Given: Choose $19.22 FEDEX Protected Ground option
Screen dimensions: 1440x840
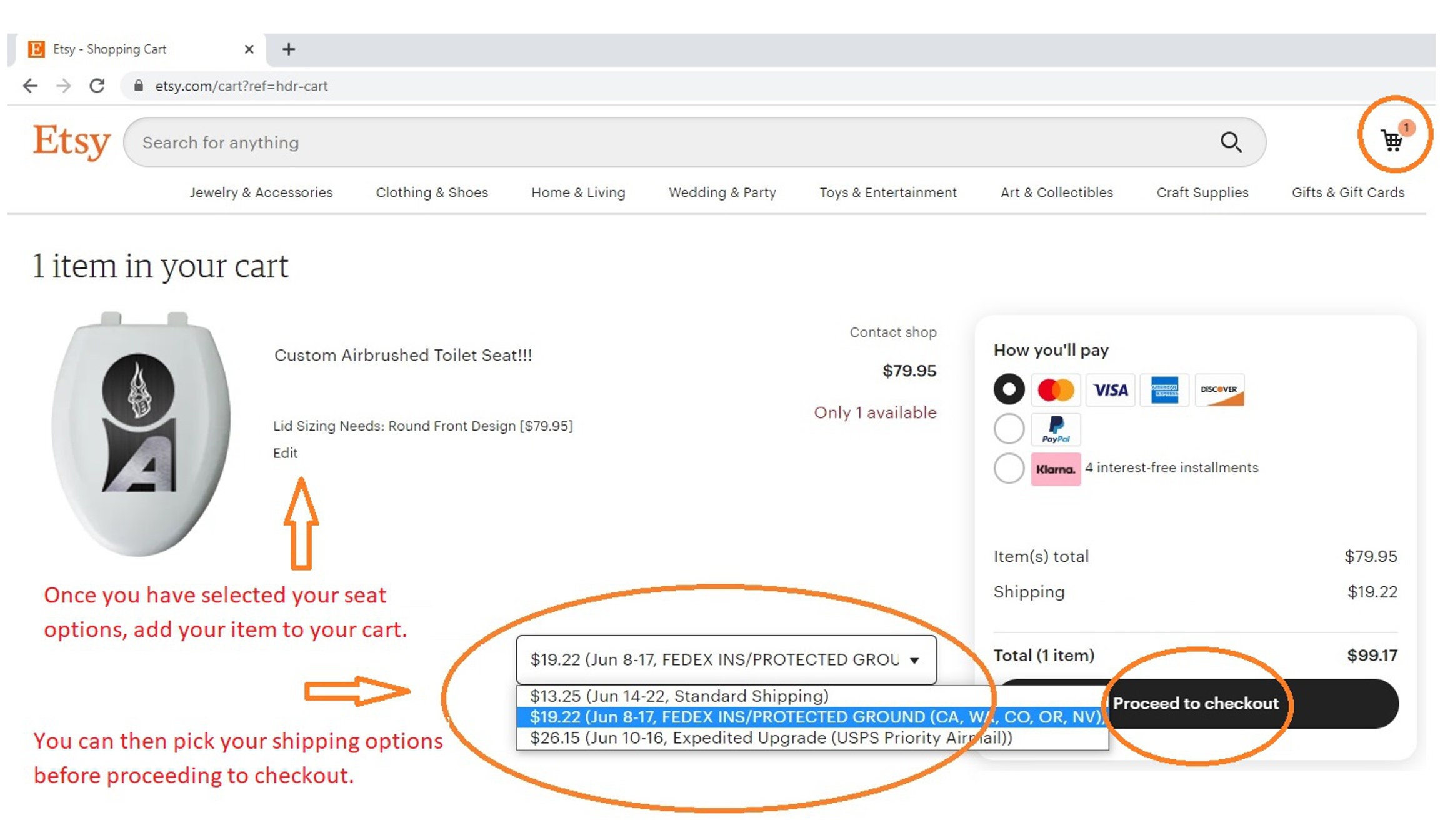Looking at the screenshot, I should [x=812, y=717].
